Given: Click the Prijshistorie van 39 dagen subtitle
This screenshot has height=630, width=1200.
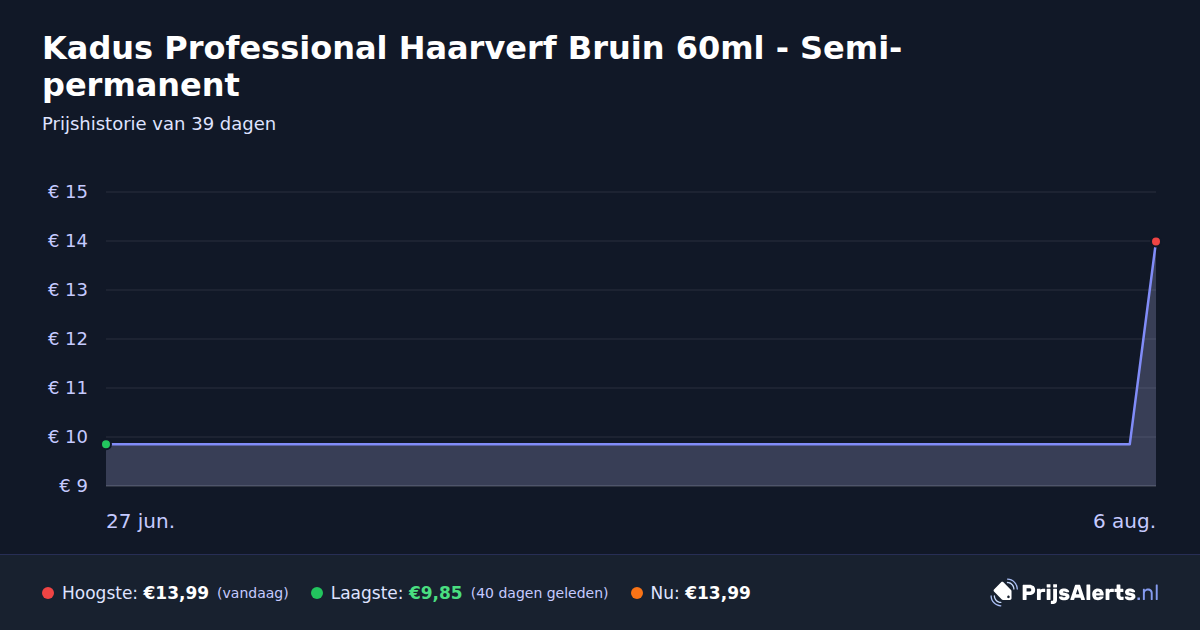Looking at the screenshot, I should coord(159,124).
